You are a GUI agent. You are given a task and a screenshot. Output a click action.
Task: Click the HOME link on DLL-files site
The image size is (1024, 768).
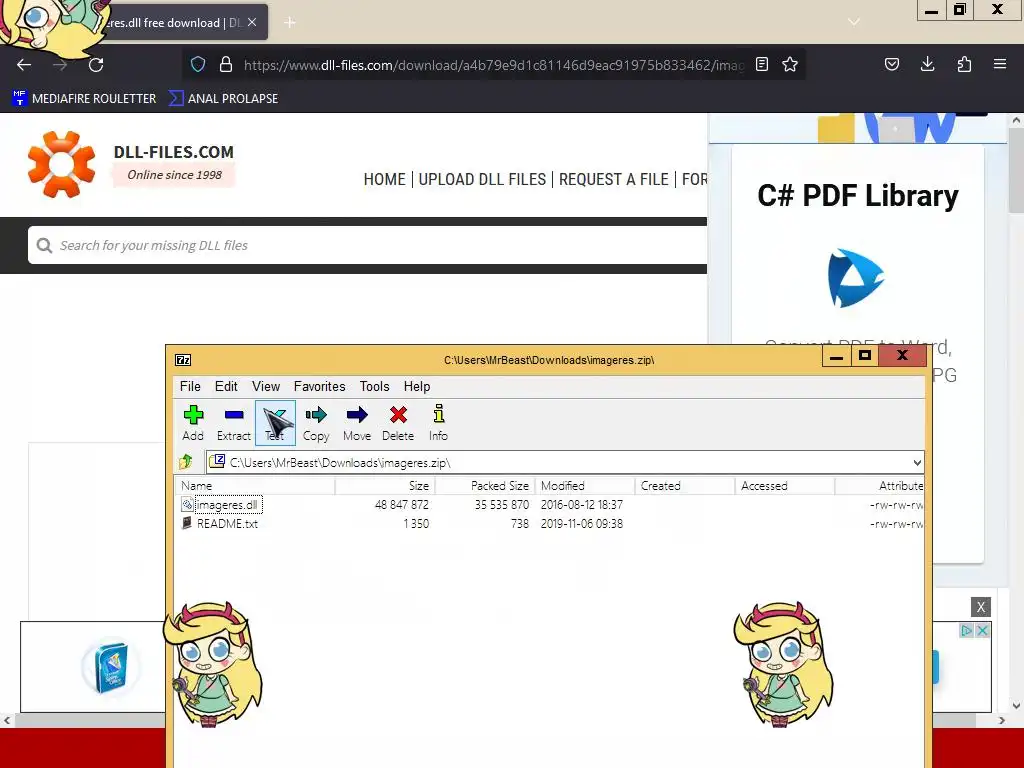coord(385,179)
